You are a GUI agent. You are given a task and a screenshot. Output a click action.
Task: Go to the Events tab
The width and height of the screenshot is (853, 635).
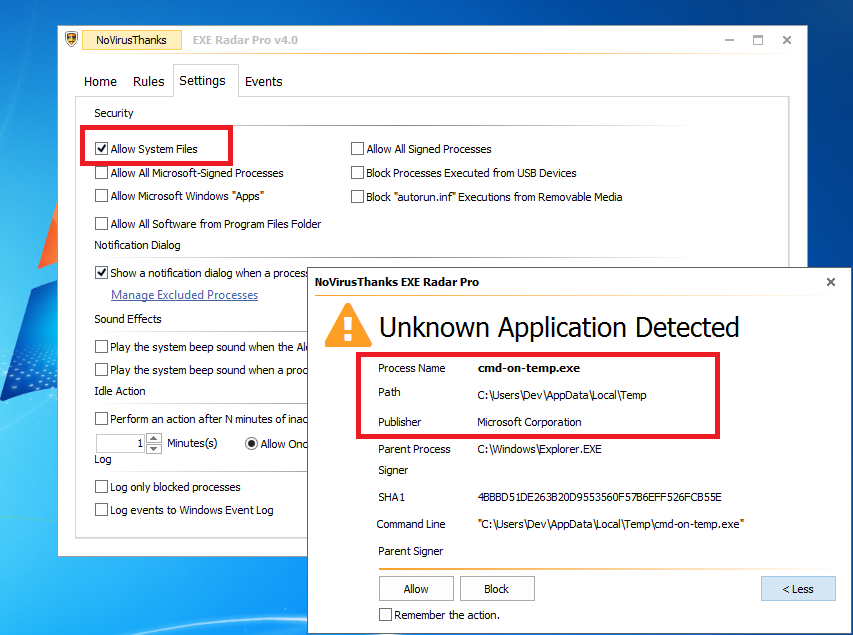[264, 82]
